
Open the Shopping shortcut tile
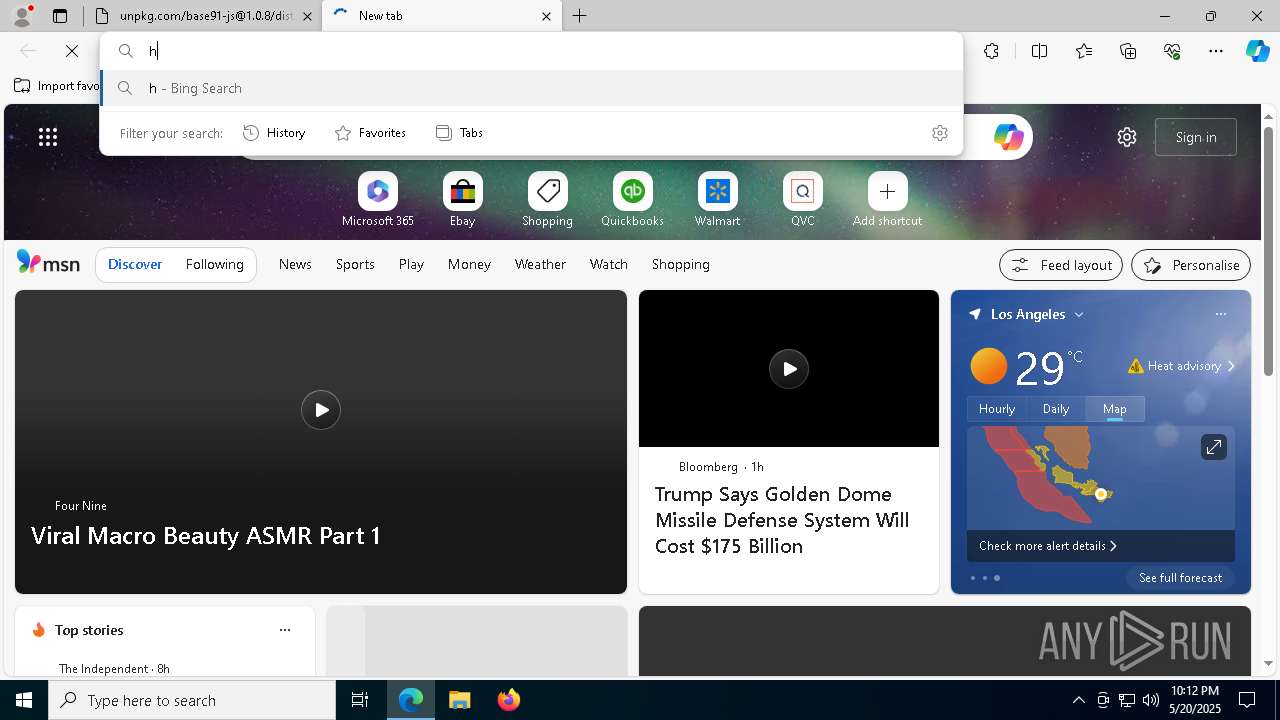point(547,200)
